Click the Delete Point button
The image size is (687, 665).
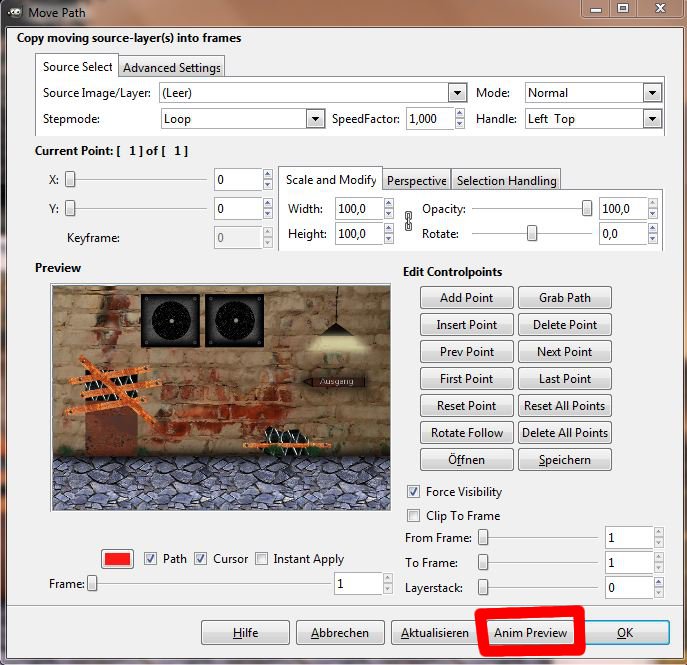pos(565,325)
